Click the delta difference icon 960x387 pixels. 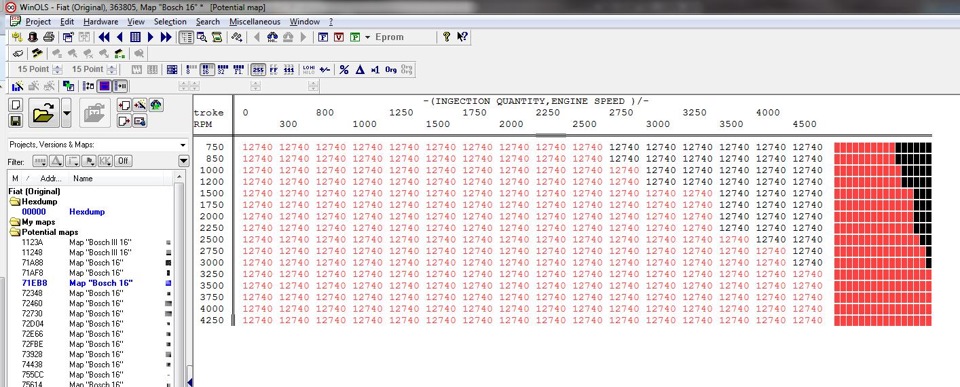click(x=360, y=70)
